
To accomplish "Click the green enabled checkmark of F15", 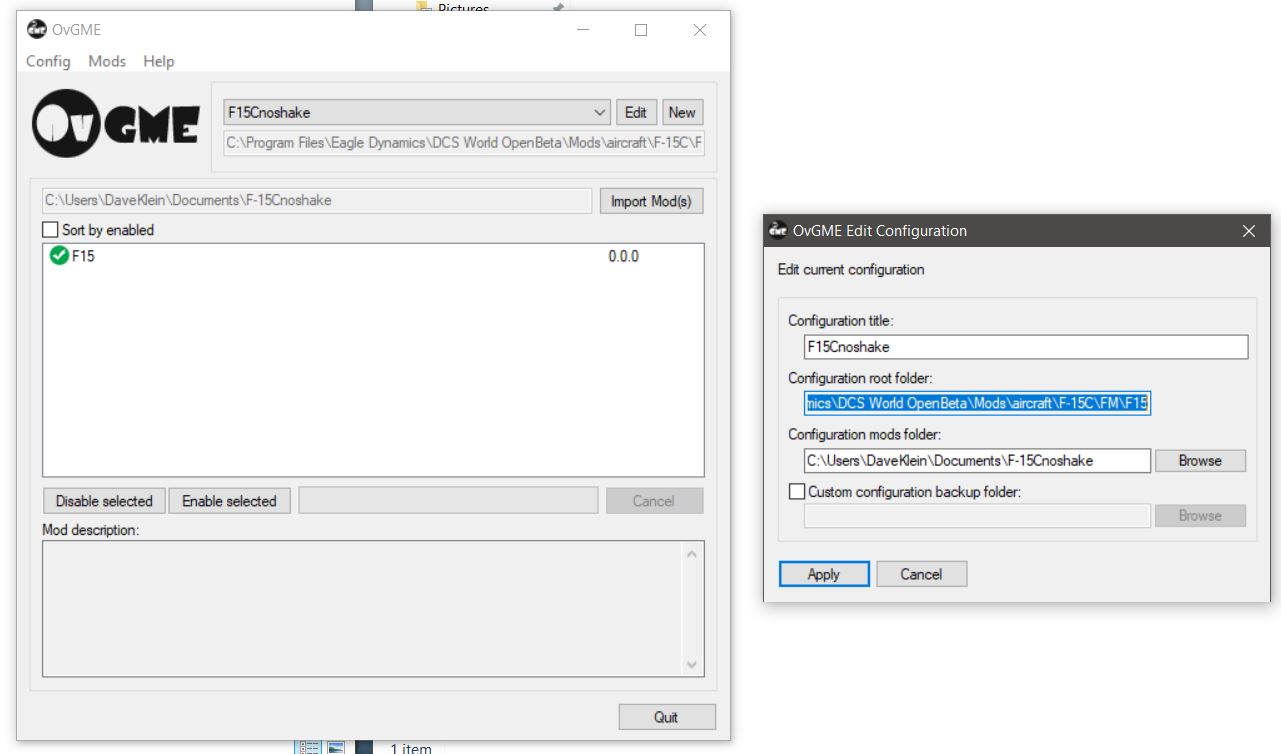I will (x=59, y=256).
